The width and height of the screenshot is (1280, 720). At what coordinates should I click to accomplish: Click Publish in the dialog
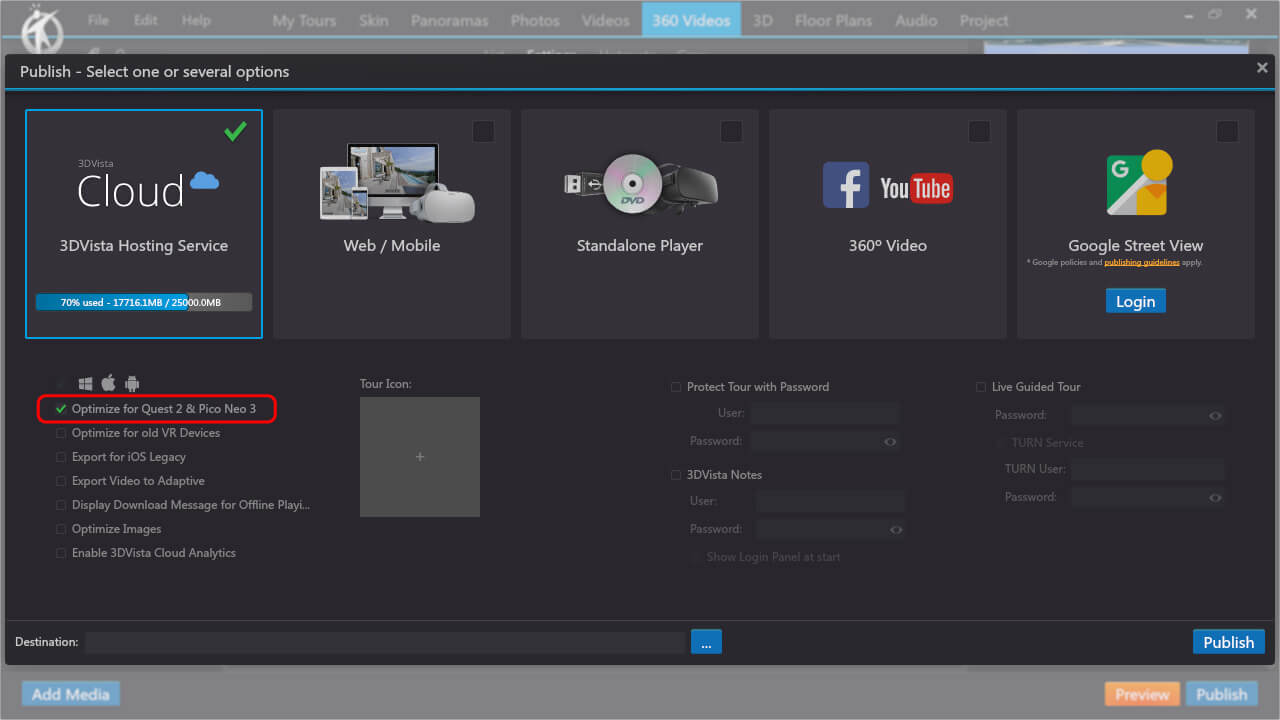point(1228,642)
